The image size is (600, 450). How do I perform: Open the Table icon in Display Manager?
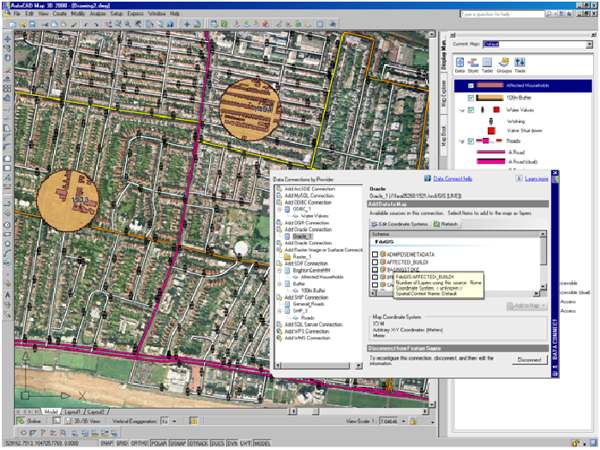(487, 63)
